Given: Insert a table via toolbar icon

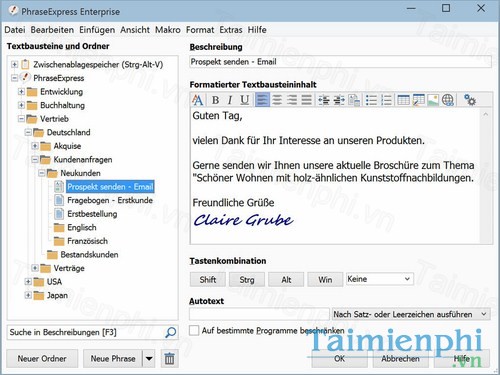Looking at the screenshot, I should point(403,100).
